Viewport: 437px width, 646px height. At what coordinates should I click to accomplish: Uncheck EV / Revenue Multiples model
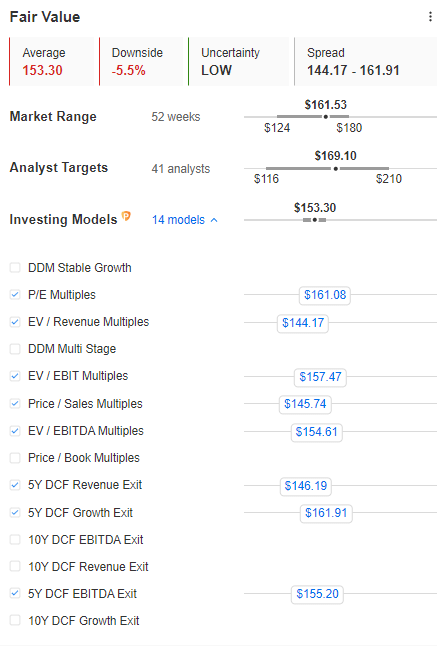coord(15,322)
